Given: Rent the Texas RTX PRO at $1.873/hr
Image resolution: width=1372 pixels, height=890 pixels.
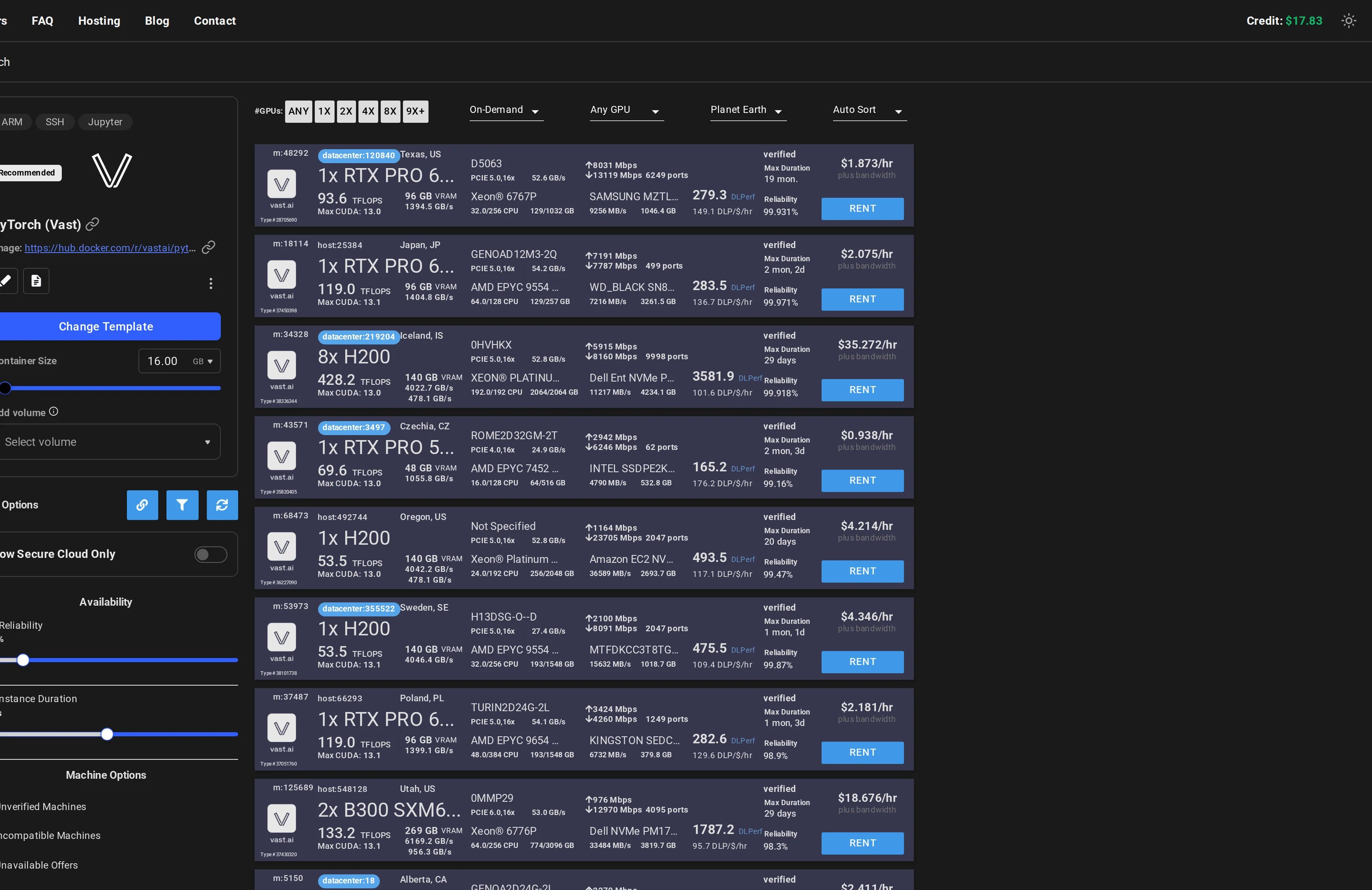Looking at the screenshot, I should (862, 208).
